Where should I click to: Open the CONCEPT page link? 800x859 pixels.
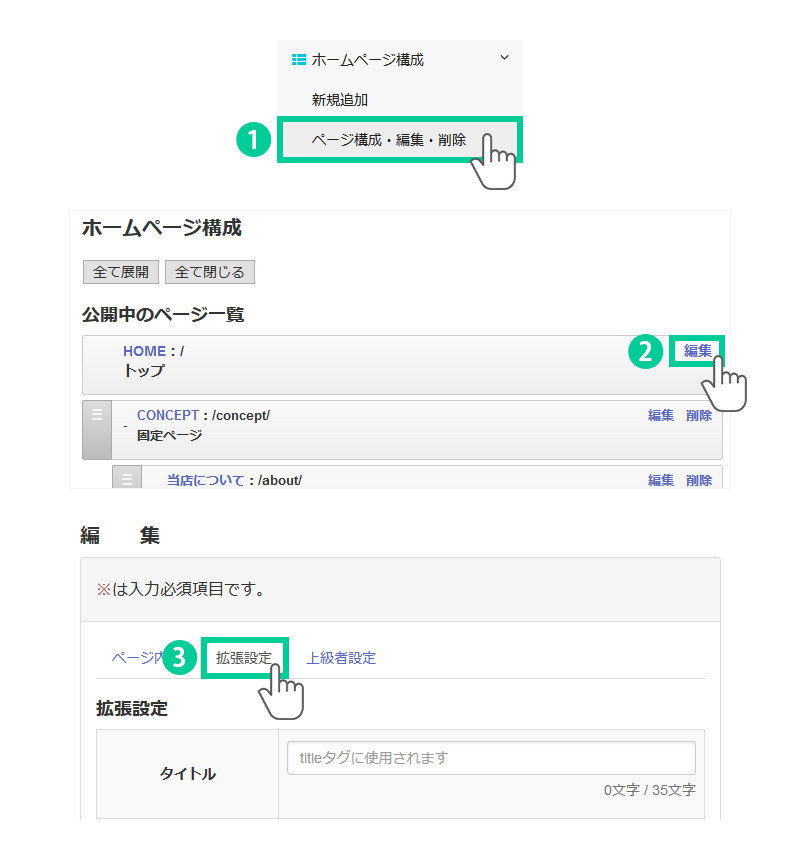coord(167,415)
